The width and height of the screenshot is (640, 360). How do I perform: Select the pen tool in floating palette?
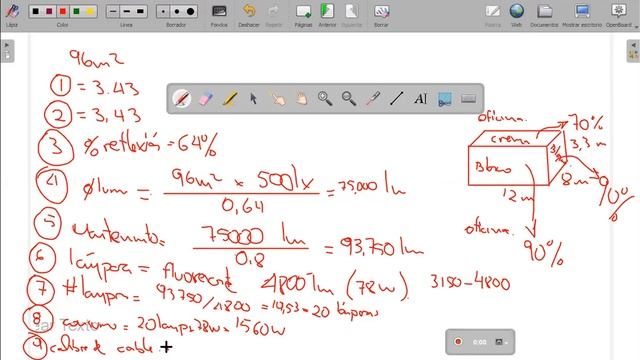point(182,99)
